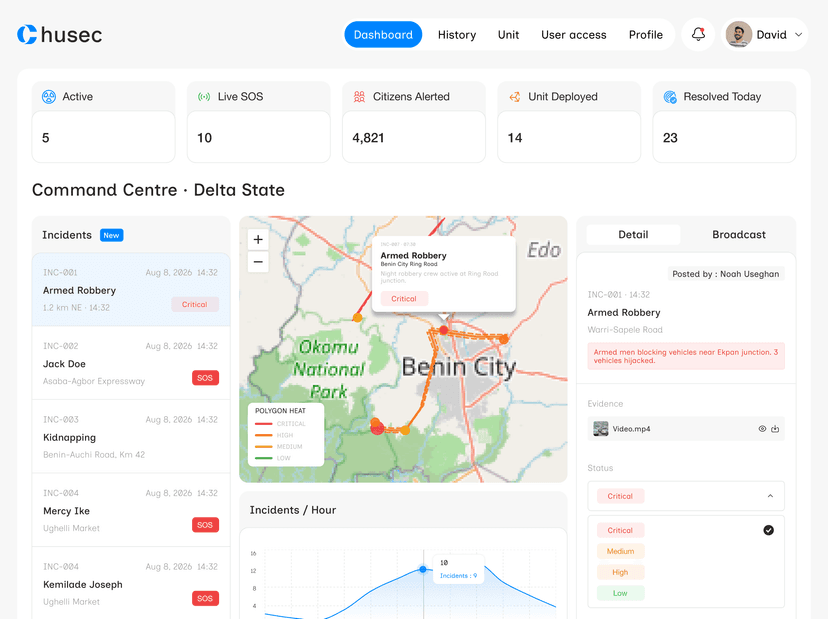The height and width of the screenshot is (619, 828).
Task: Open the Video.mp4 thumbnail
Action: 600,429
